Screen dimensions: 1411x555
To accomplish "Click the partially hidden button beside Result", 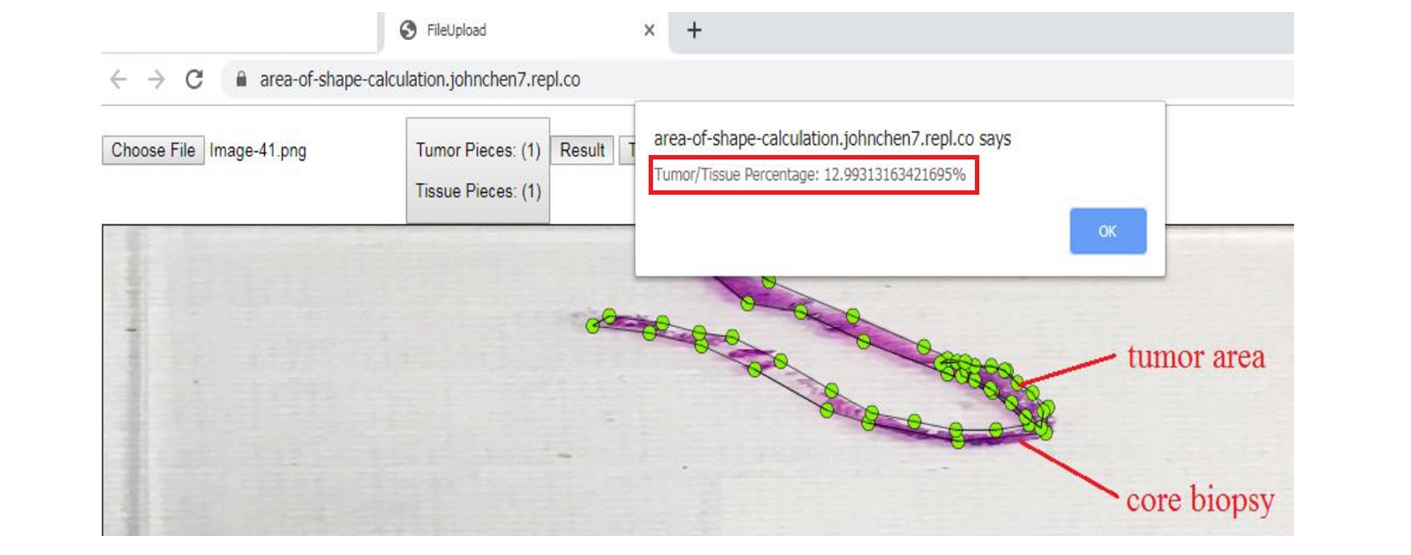I will pos(627,151).
